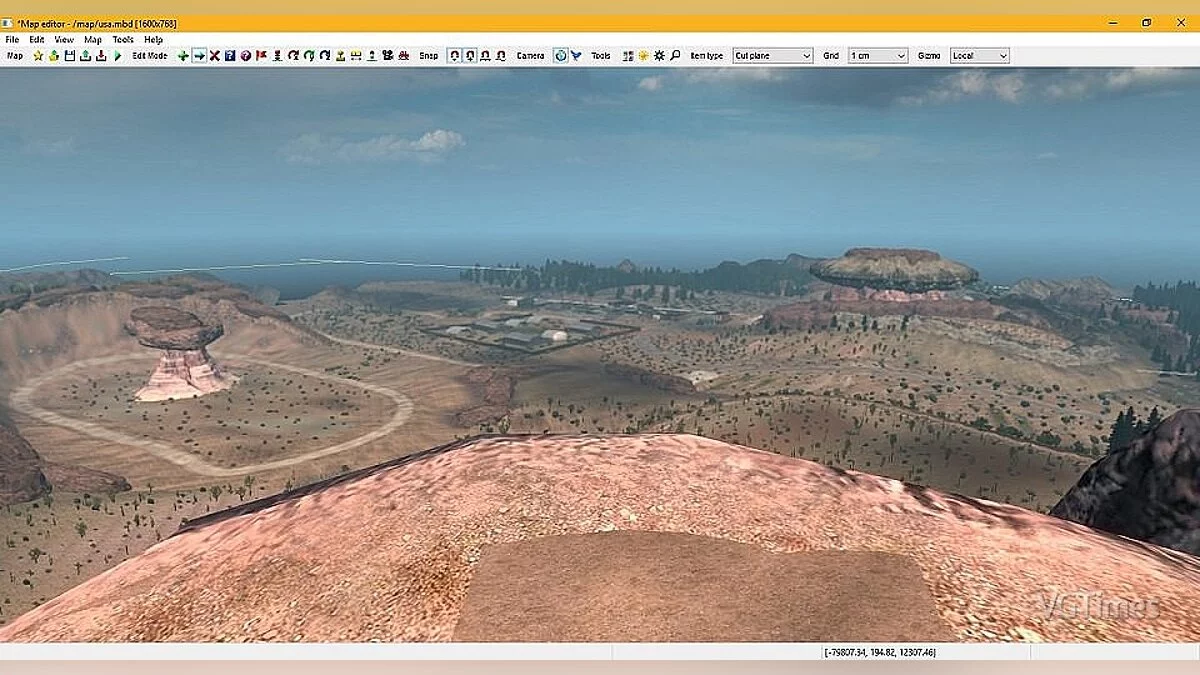Open the Gizmo Local dropdown
The image size is (1200, 675).
tap(978, 56)
